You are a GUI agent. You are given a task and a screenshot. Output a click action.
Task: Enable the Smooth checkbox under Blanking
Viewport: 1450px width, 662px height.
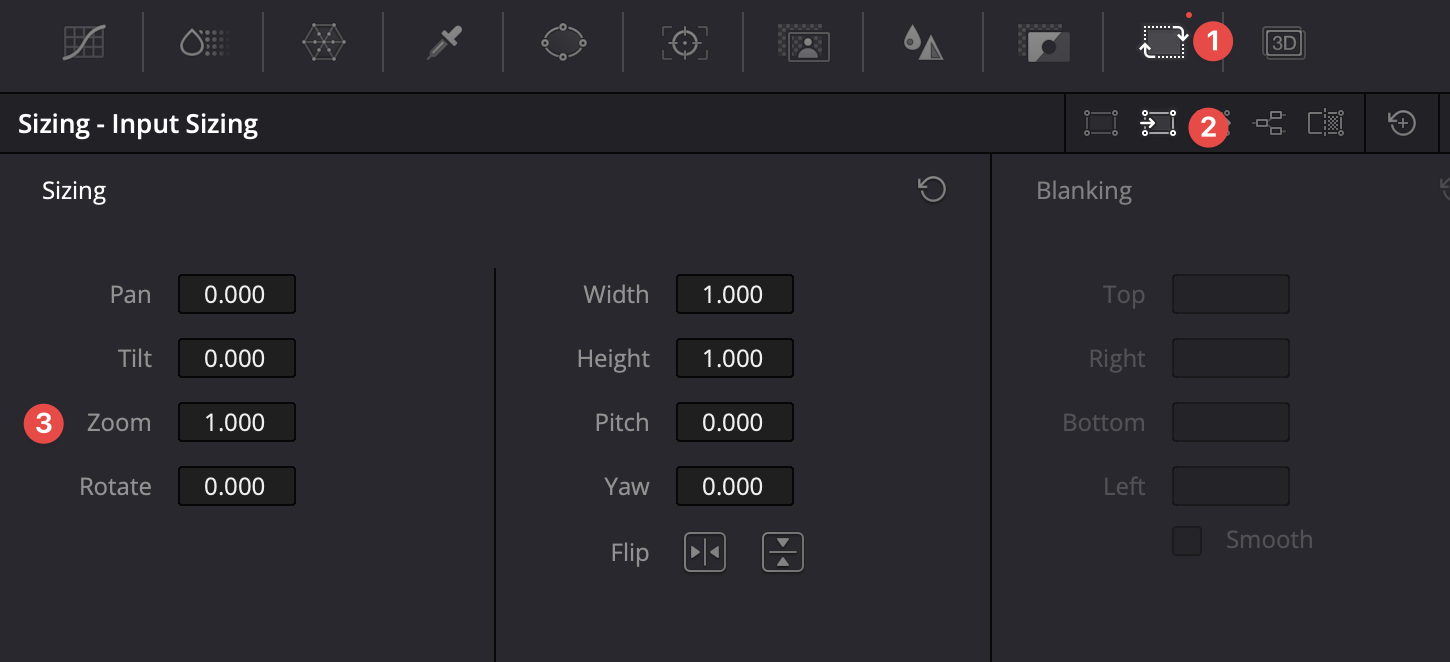tap(1187, 541)
